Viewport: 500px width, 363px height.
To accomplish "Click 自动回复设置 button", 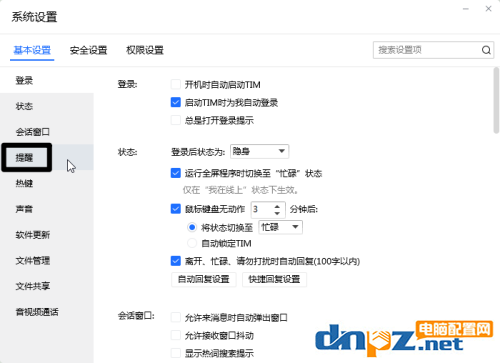I will tap(204, 279).
